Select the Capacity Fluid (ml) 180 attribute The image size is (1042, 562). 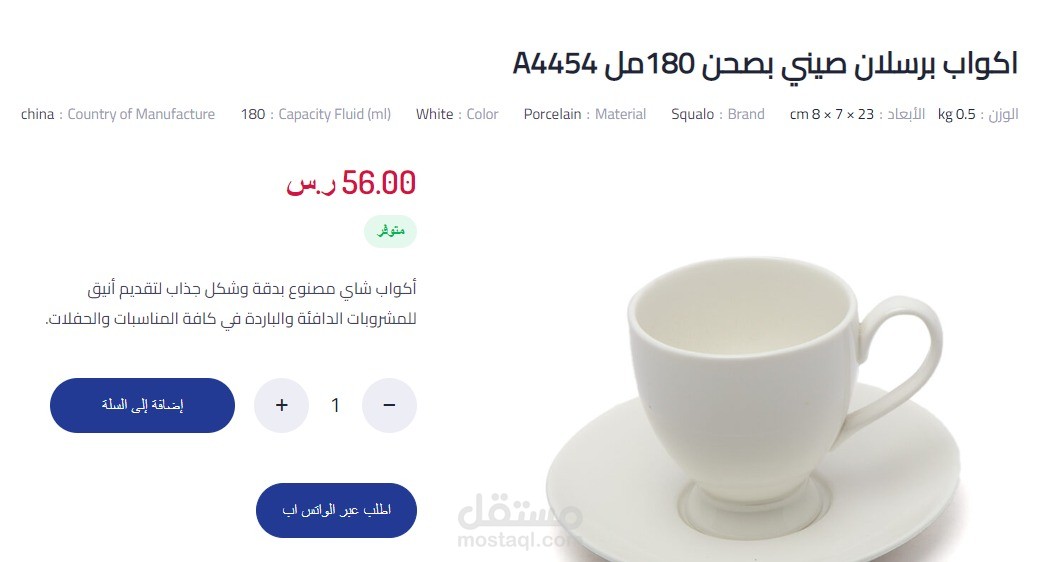click(x=316, y=114)
